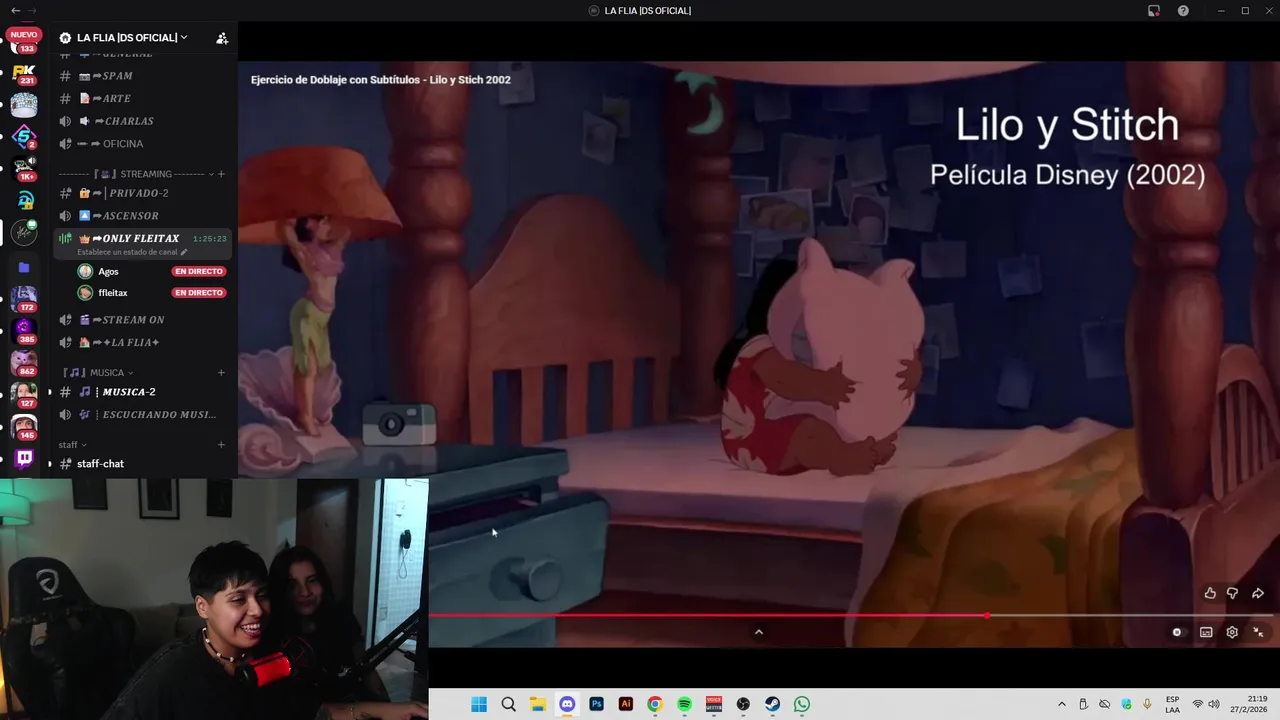Open the Windows Start menu

(479, 704)
